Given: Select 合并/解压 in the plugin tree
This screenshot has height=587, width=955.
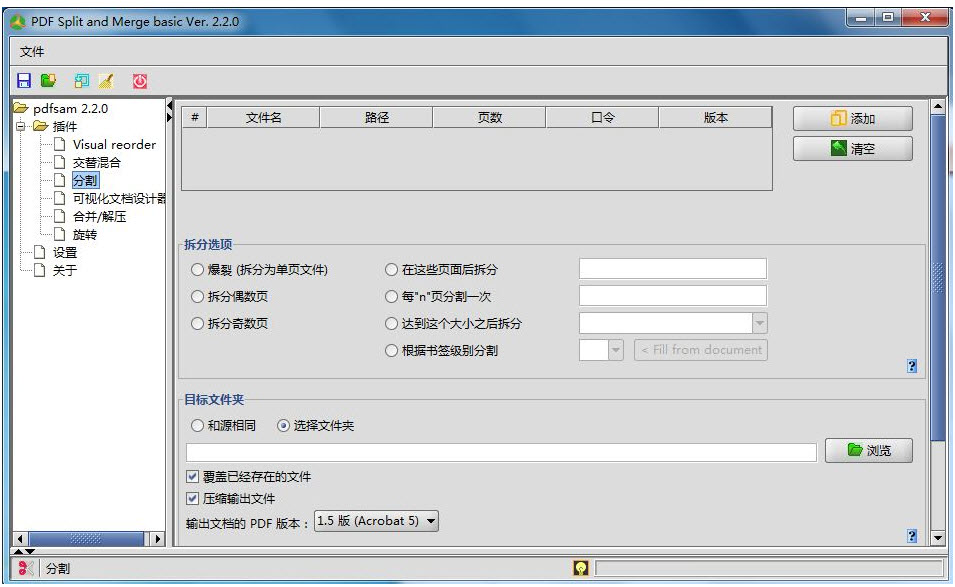Looking at the screenshot, I should pyautogui.click(x=99, y=217).
